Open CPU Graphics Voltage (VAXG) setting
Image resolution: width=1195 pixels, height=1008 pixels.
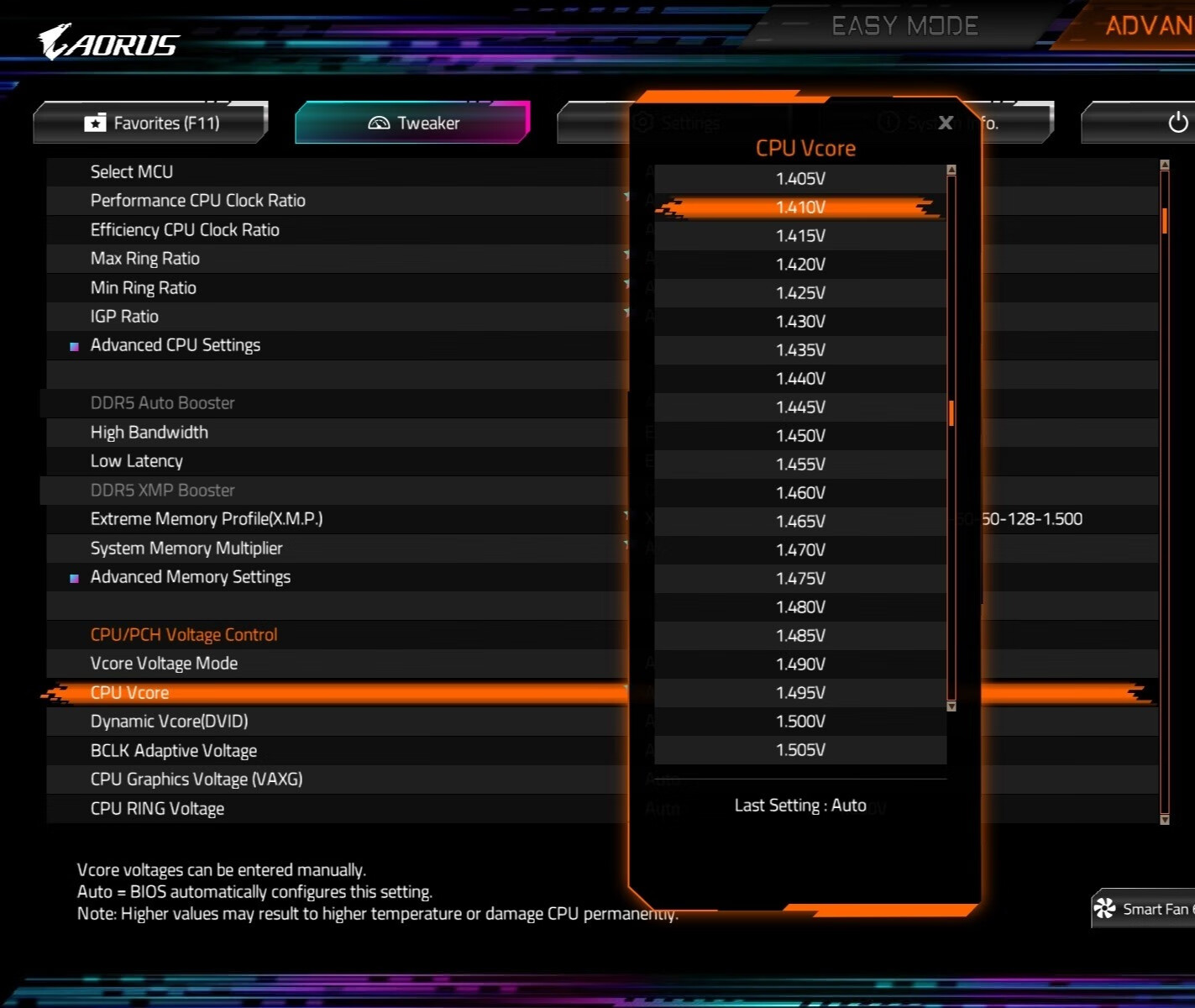click(x=338, y=780)
